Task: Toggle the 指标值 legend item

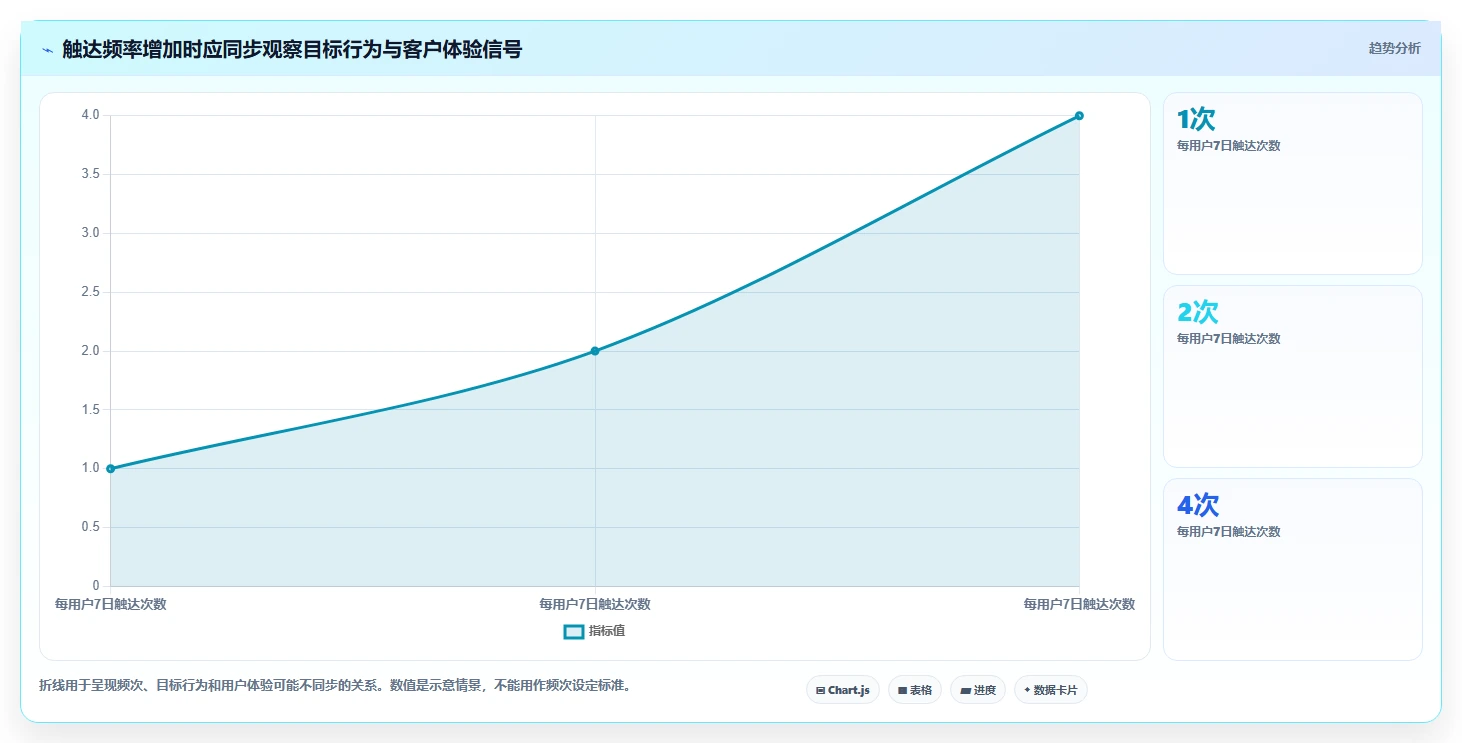Action: pos(595,631)
